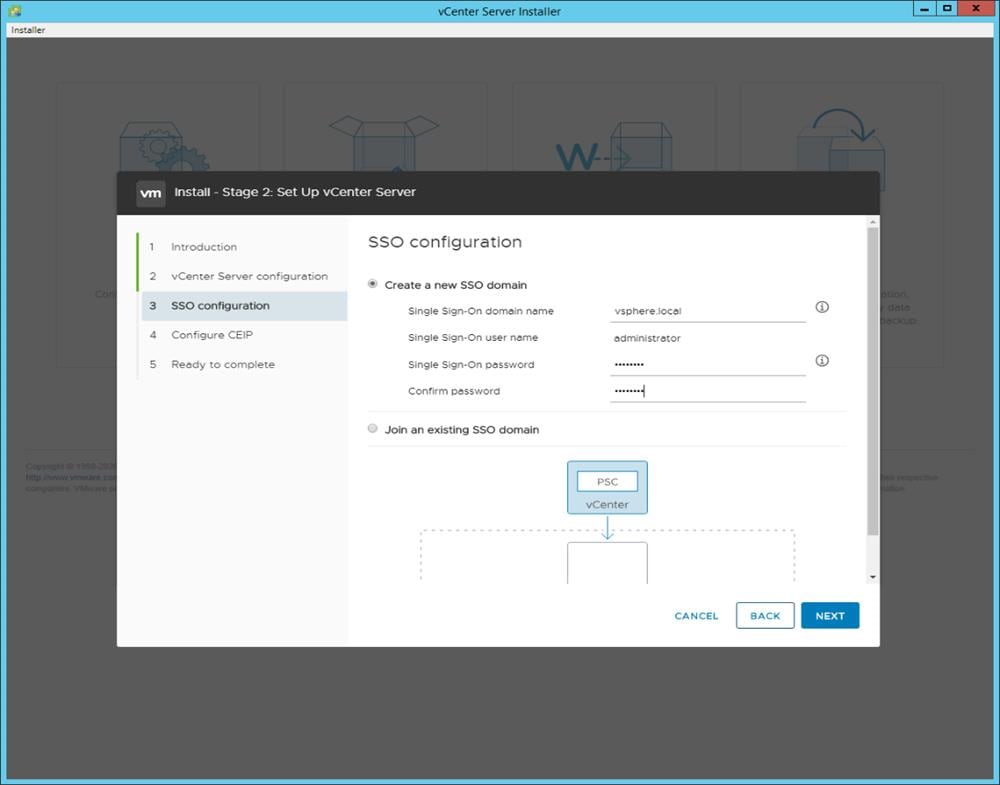Click the empty appliance box below the PSC diagram

tap(607, 560)
